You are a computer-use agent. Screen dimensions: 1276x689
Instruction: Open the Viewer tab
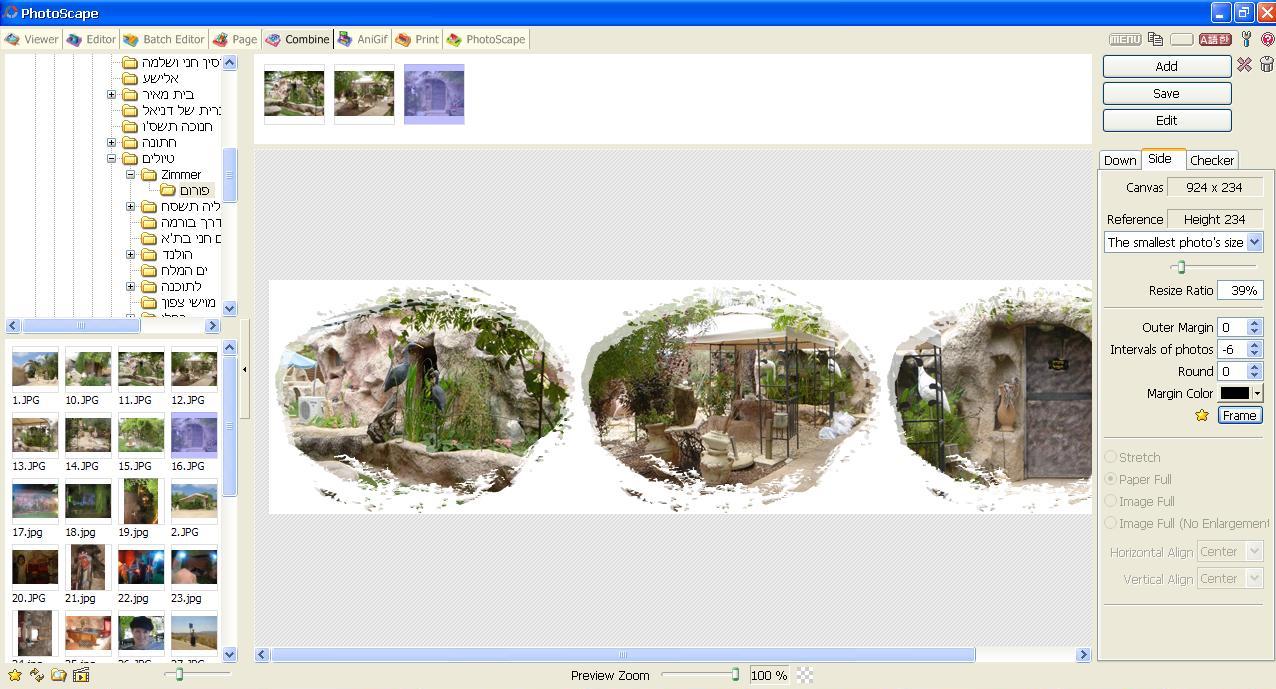tap(31, 39)
